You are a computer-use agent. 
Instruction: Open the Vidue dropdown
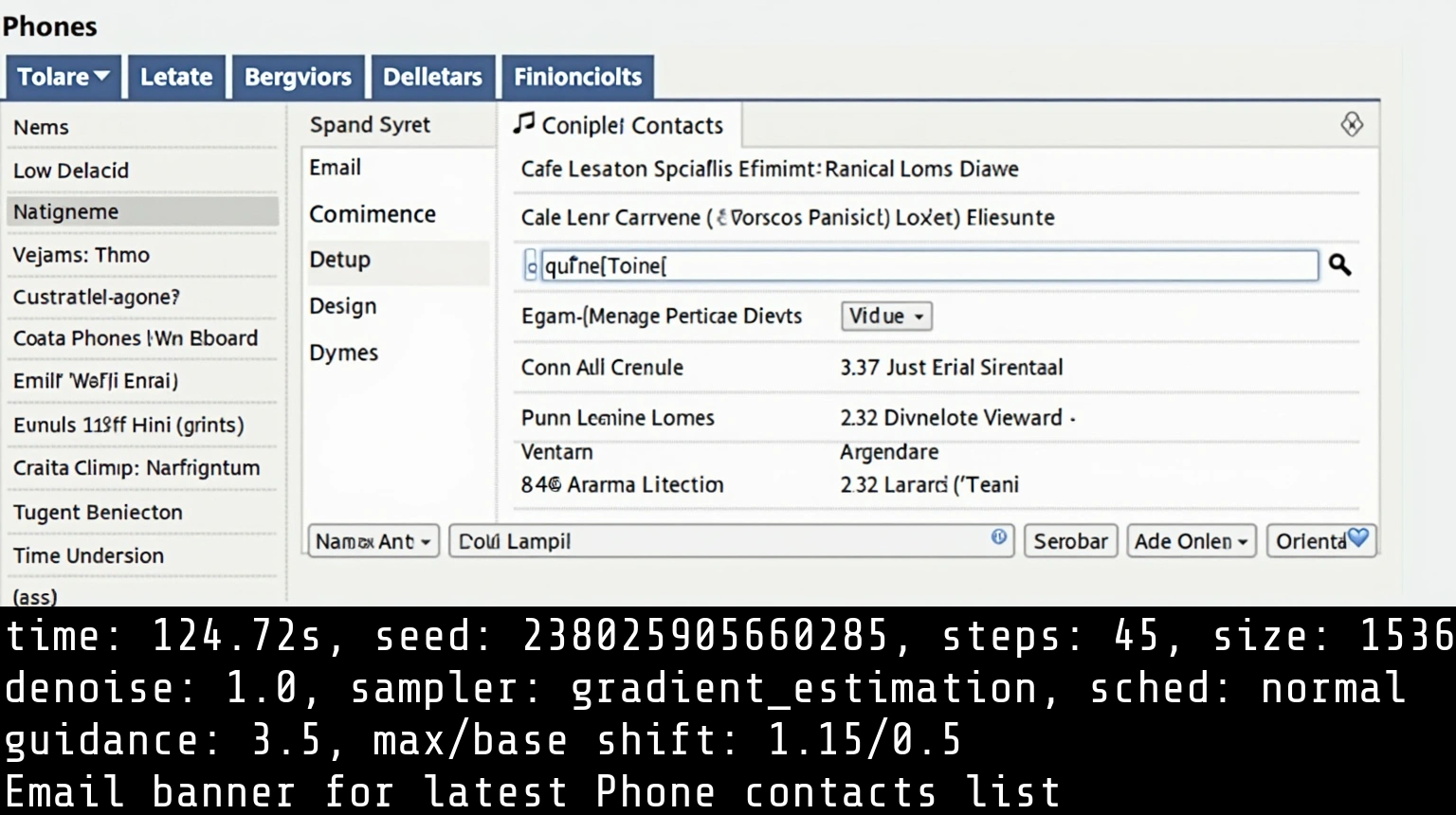pyautogui.click(x=885, y=317)
